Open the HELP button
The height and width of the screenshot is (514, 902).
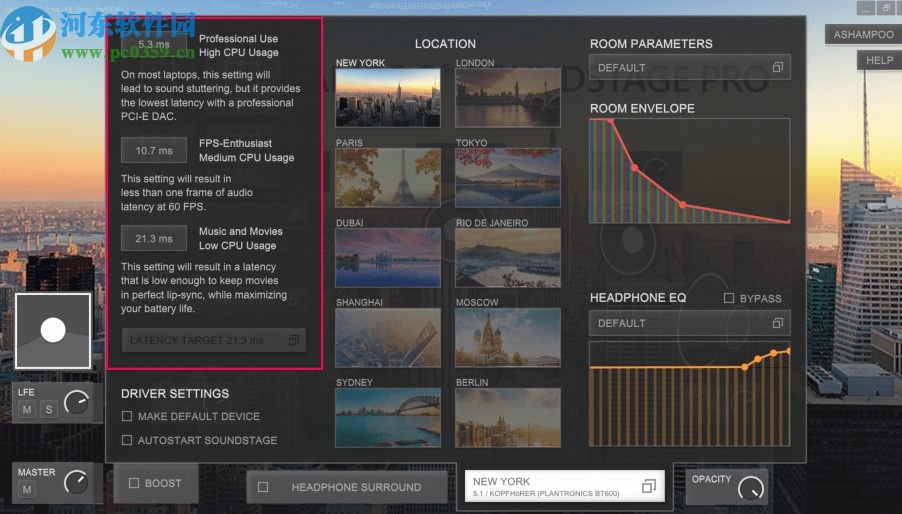(x=880, y=60)
